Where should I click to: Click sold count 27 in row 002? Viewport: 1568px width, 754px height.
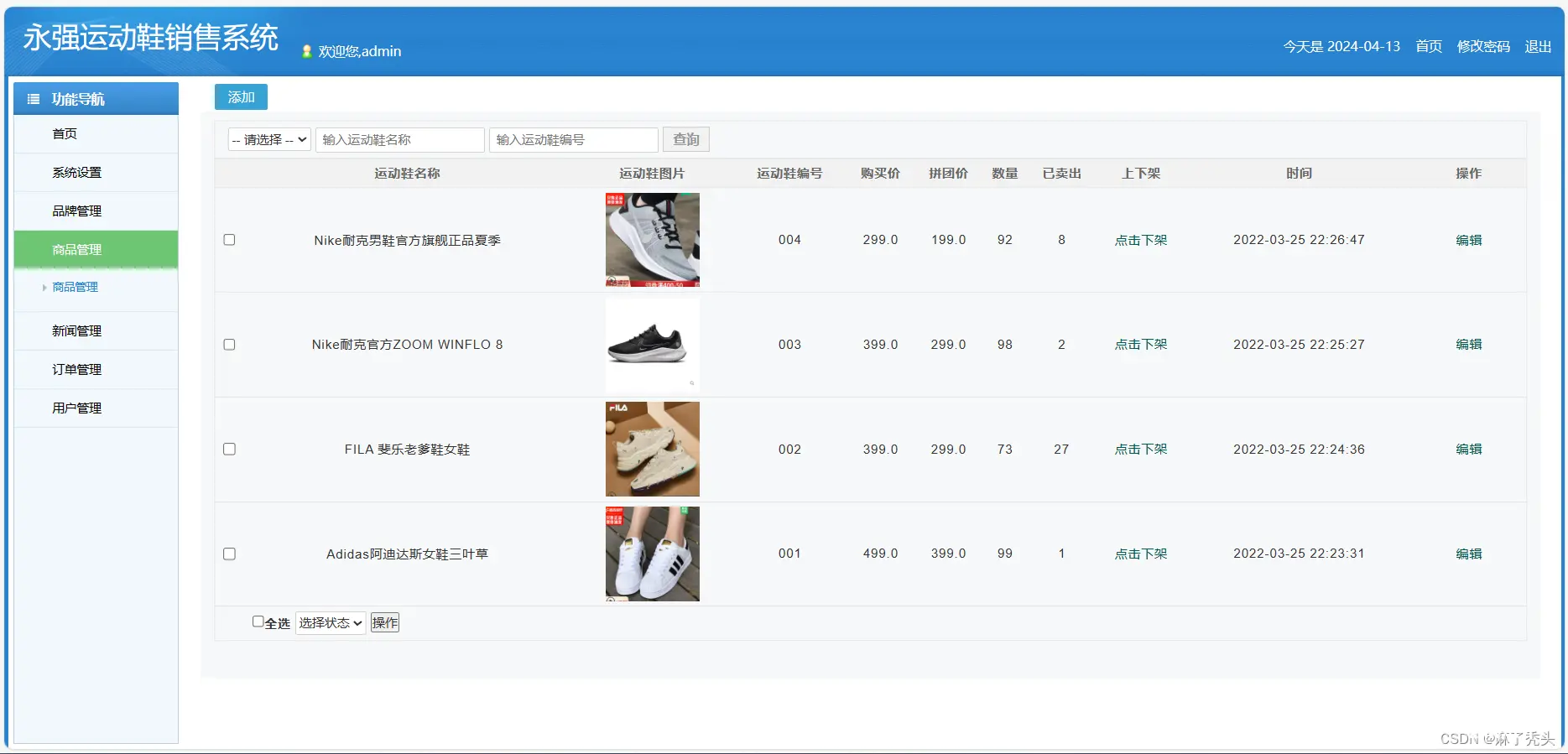click(x=1061, y=450)
